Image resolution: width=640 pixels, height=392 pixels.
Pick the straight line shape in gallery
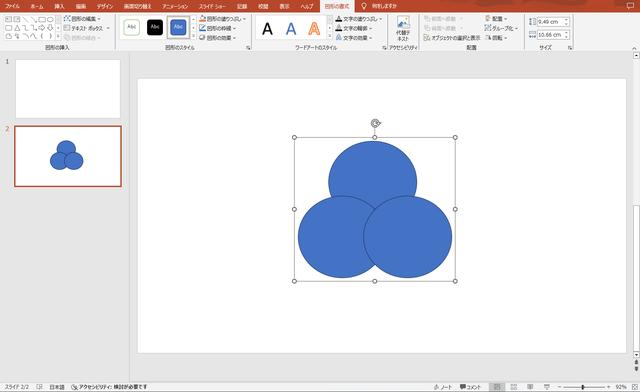(x=26, y=19)
